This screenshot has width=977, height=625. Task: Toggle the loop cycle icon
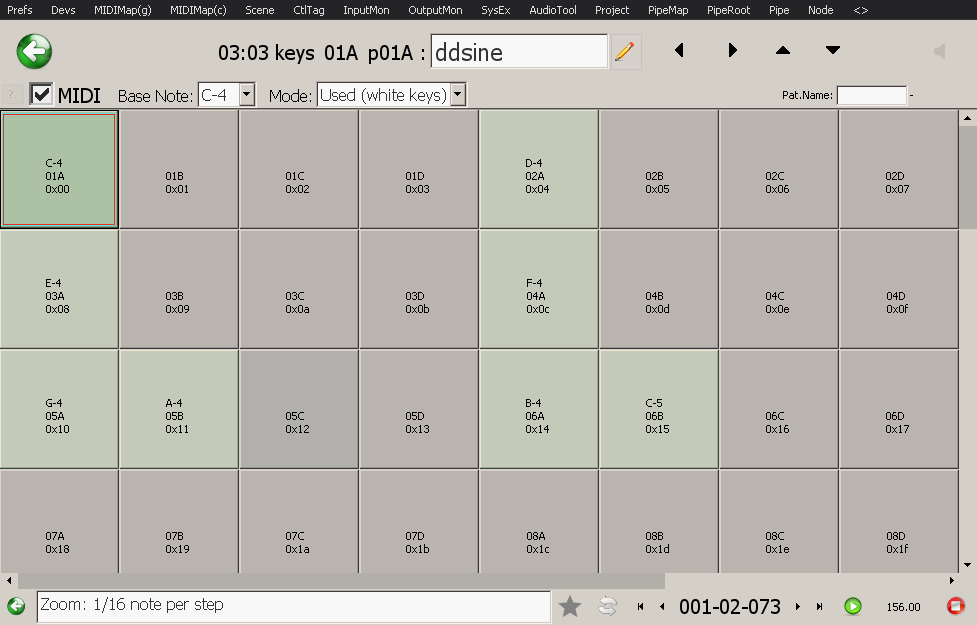(x=607, y=605)
